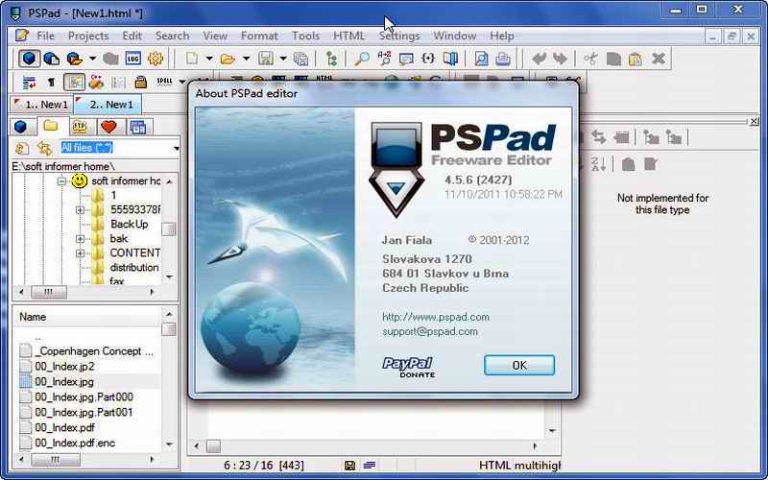
Task: Collapse the soft informer home tree node
Action: tap(61, 181)
